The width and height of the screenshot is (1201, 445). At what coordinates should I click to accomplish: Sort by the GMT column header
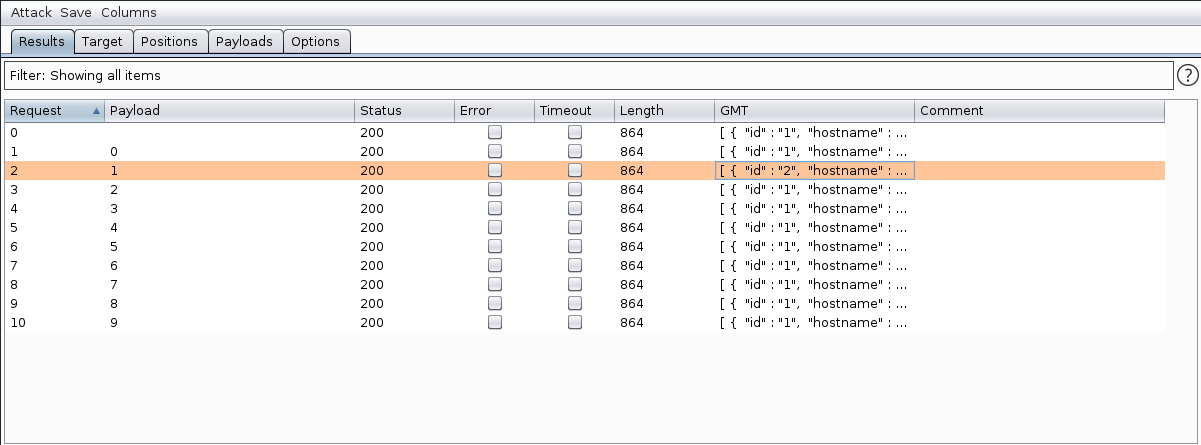[813, 111]
